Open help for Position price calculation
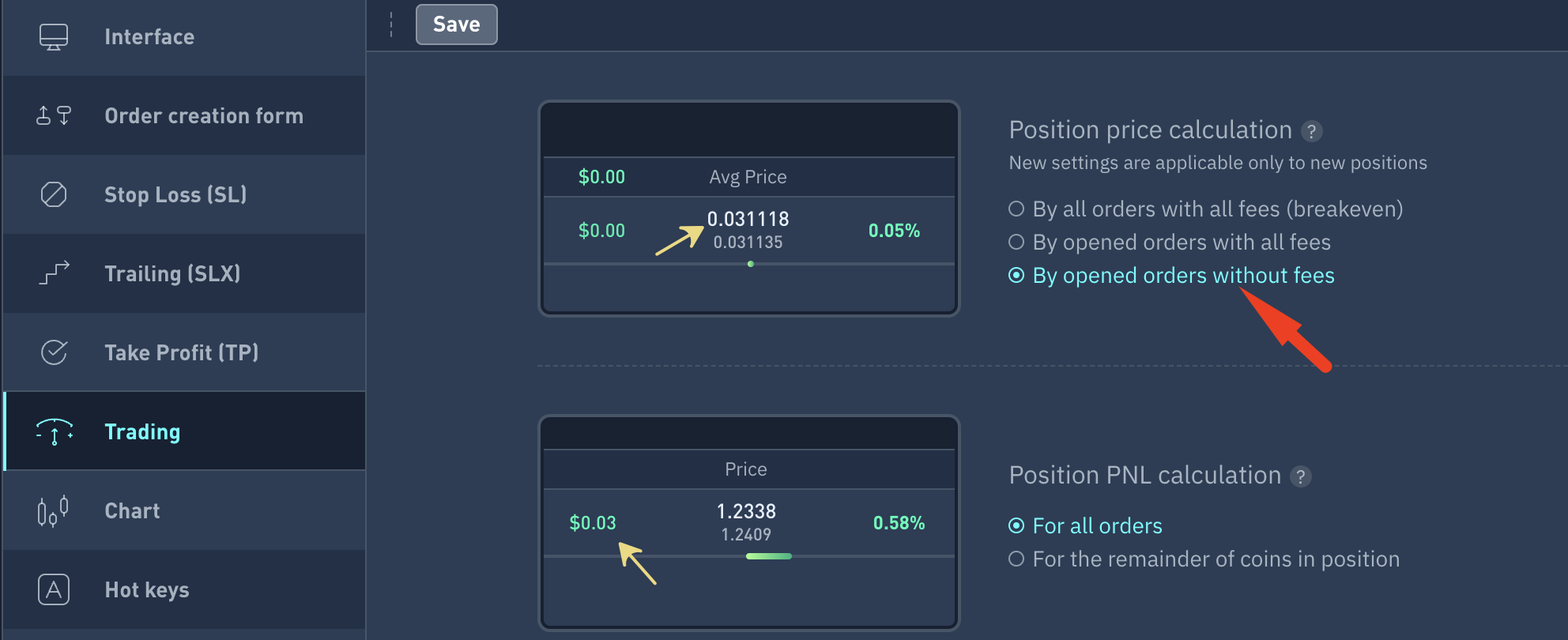The image size is (1568, 640). 1311,131
